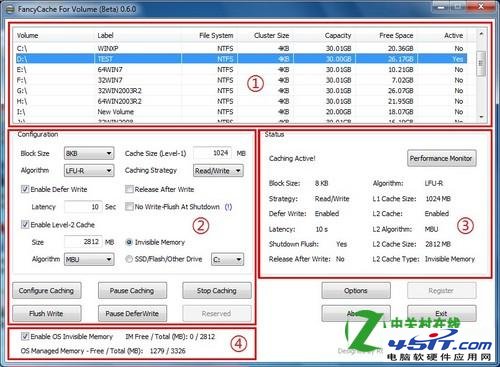Toggle Enable OS Invisible Memory checkbox
This screenshot has width=500, height=367.
coord(25,336)
